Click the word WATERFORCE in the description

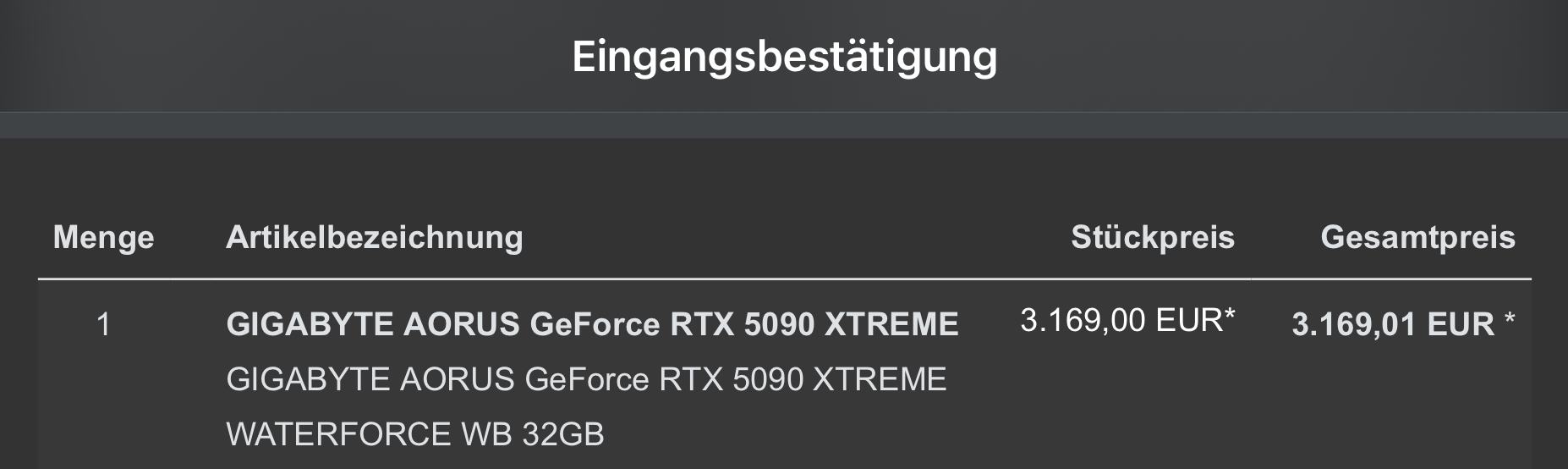(x=338, y=434)
